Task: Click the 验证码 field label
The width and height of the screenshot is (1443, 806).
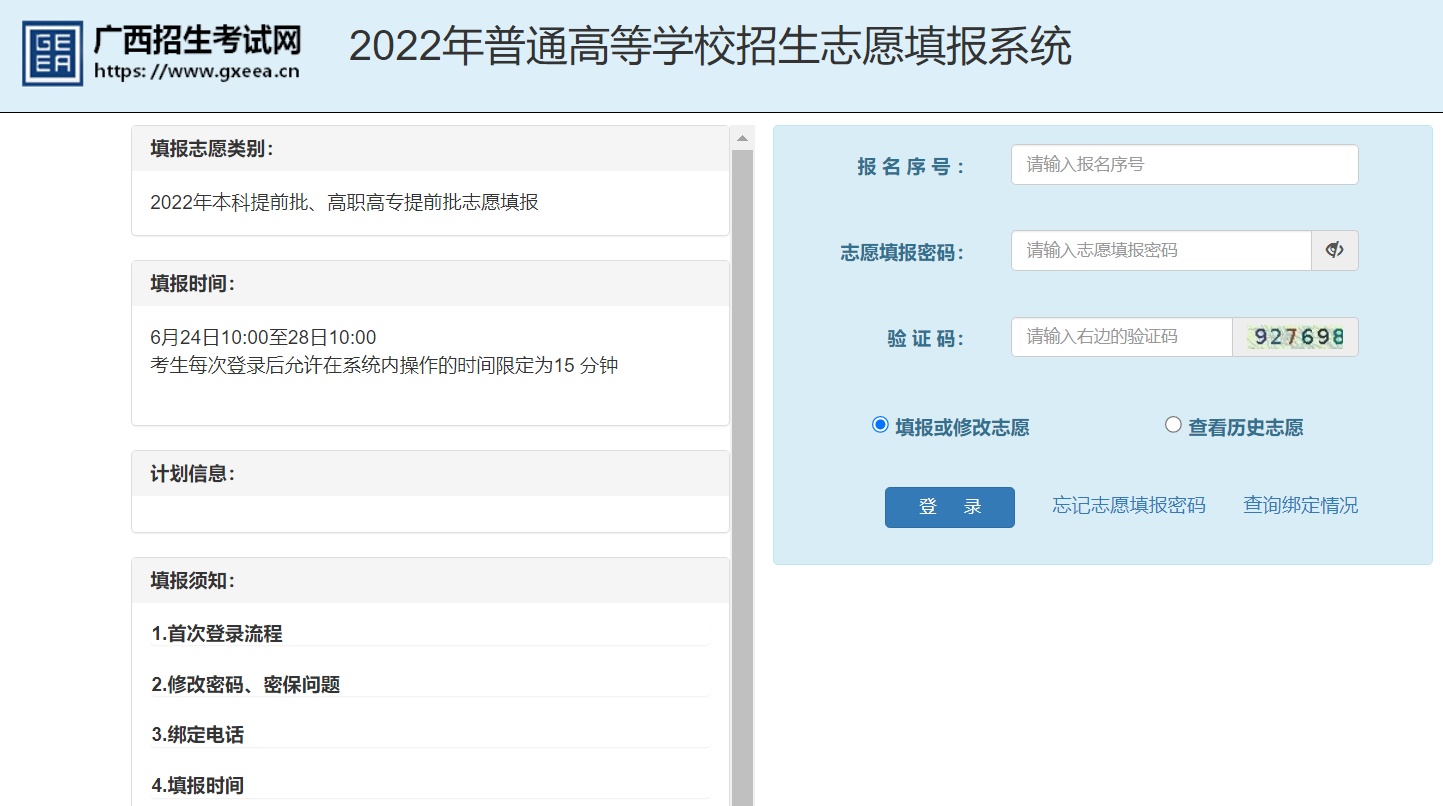Action: coord(926,339)
